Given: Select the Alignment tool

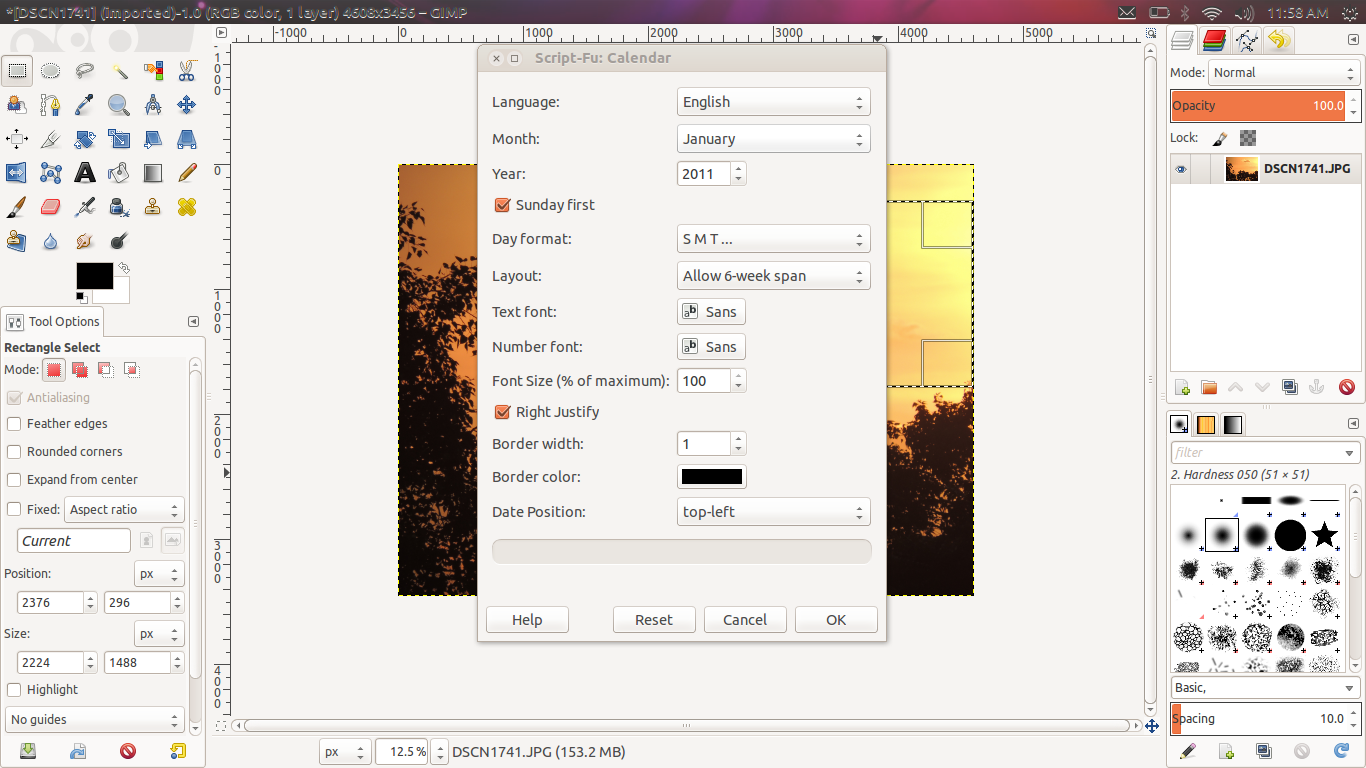Looking at the screenshot, I should pyautogui.click(x=17, y=139).
